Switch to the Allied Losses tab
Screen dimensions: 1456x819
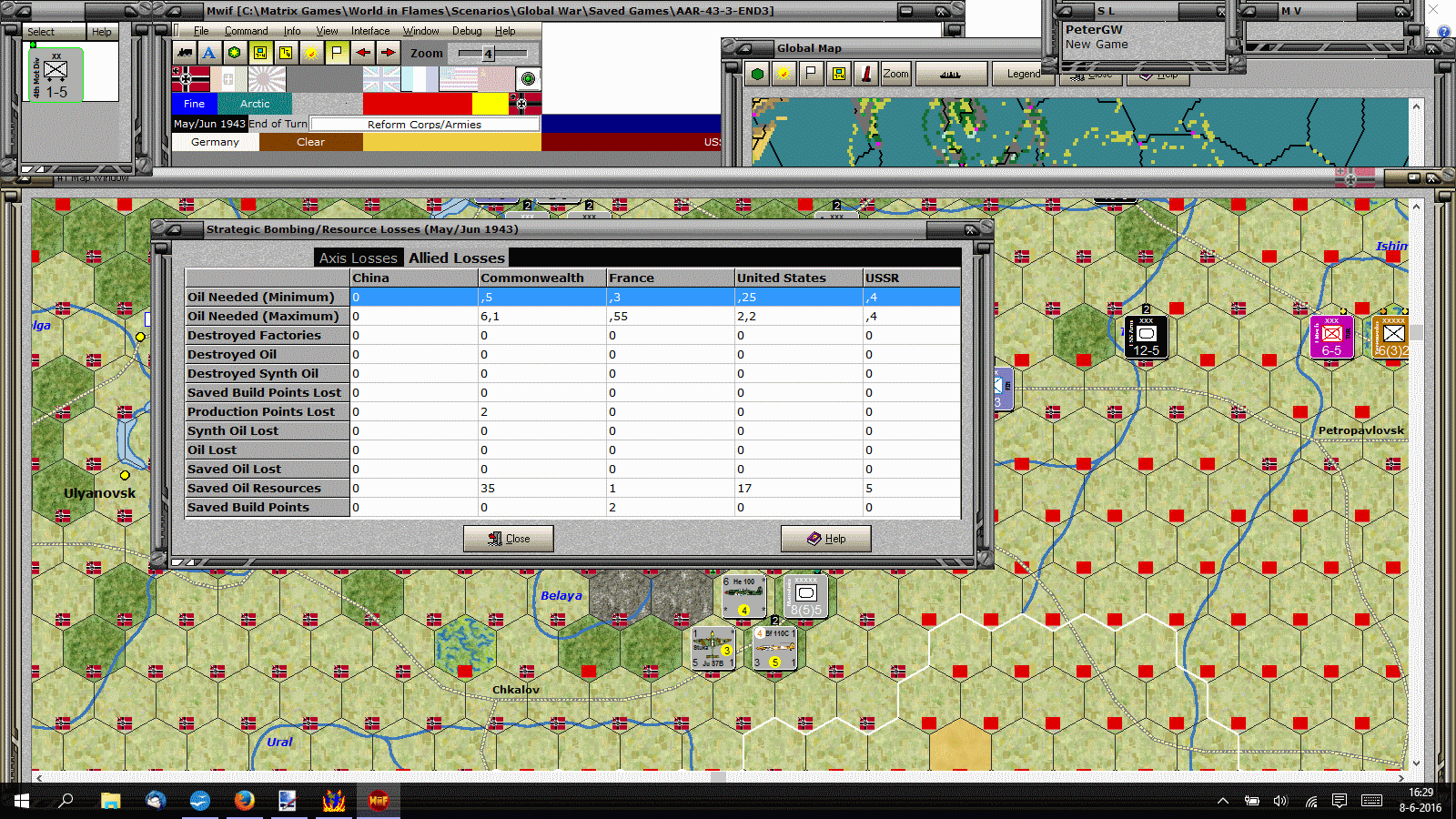coord(456,258)
